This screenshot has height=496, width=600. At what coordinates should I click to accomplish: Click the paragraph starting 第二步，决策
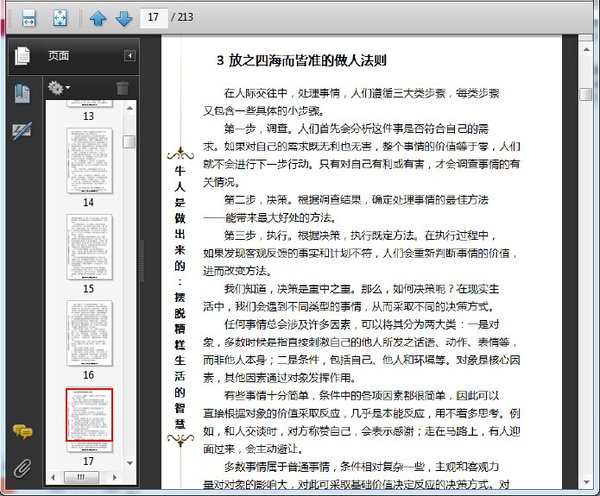tap(346, 209)
